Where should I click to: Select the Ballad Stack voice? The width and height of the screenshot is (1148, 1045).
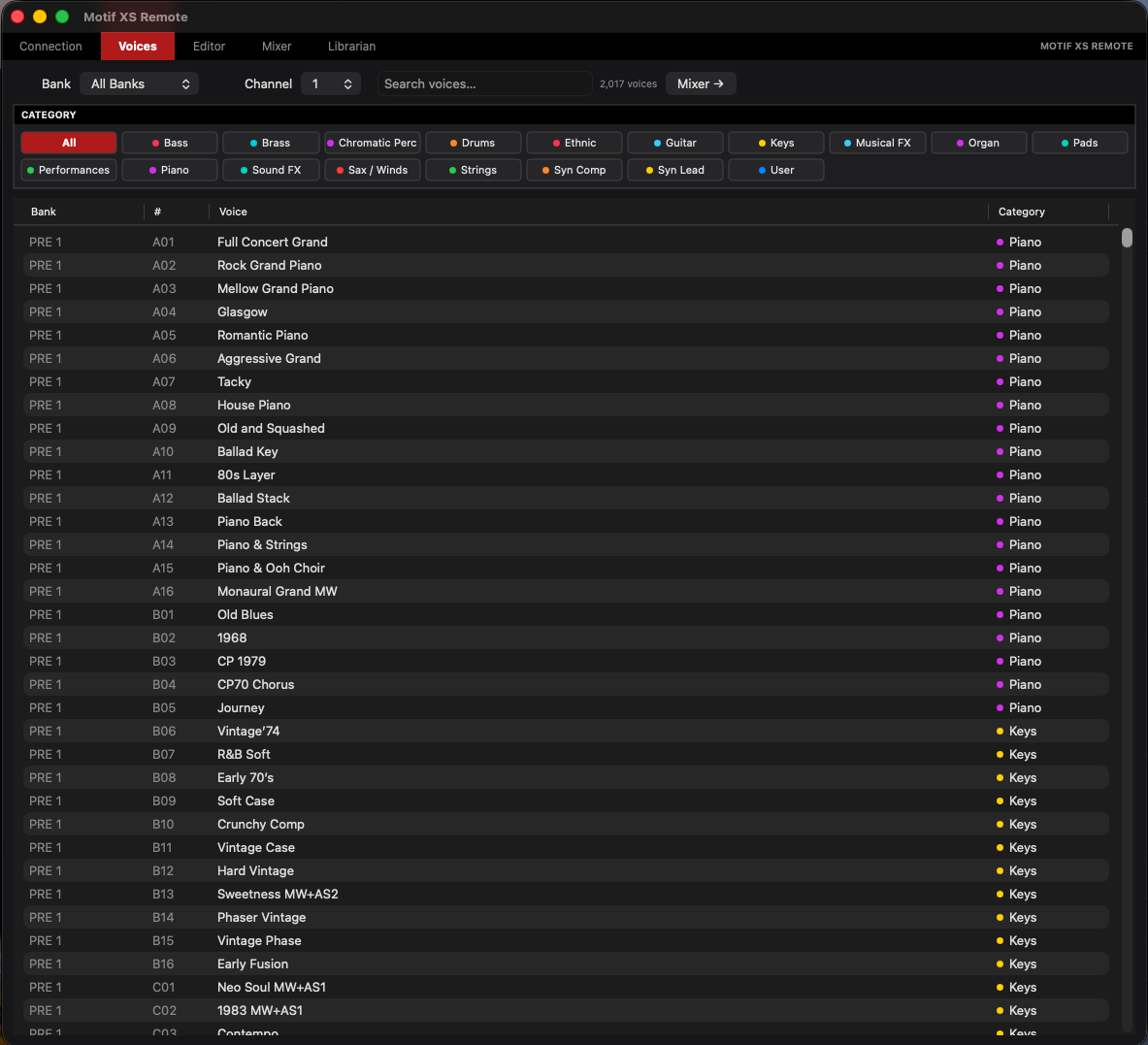point(565,499)
